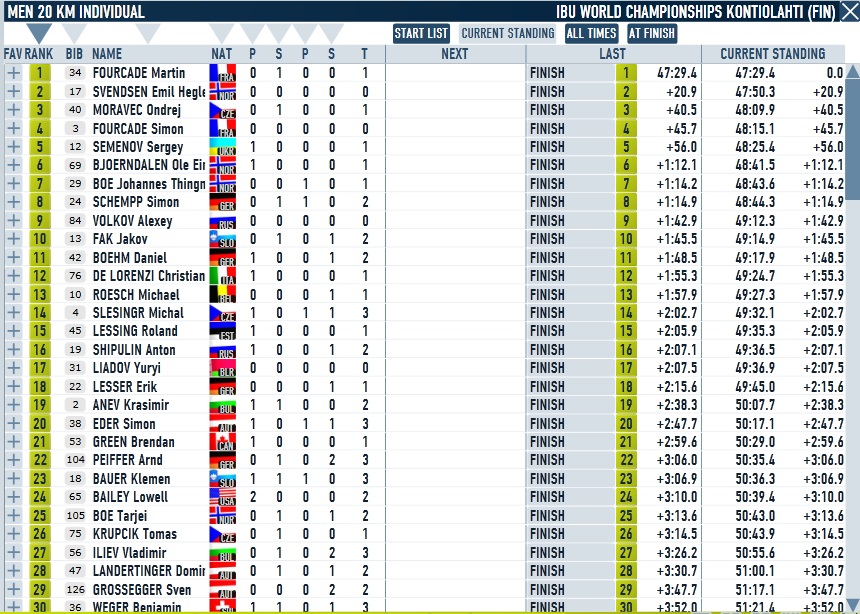
Task: Click the T total misses header
Action: click(364, 54)
